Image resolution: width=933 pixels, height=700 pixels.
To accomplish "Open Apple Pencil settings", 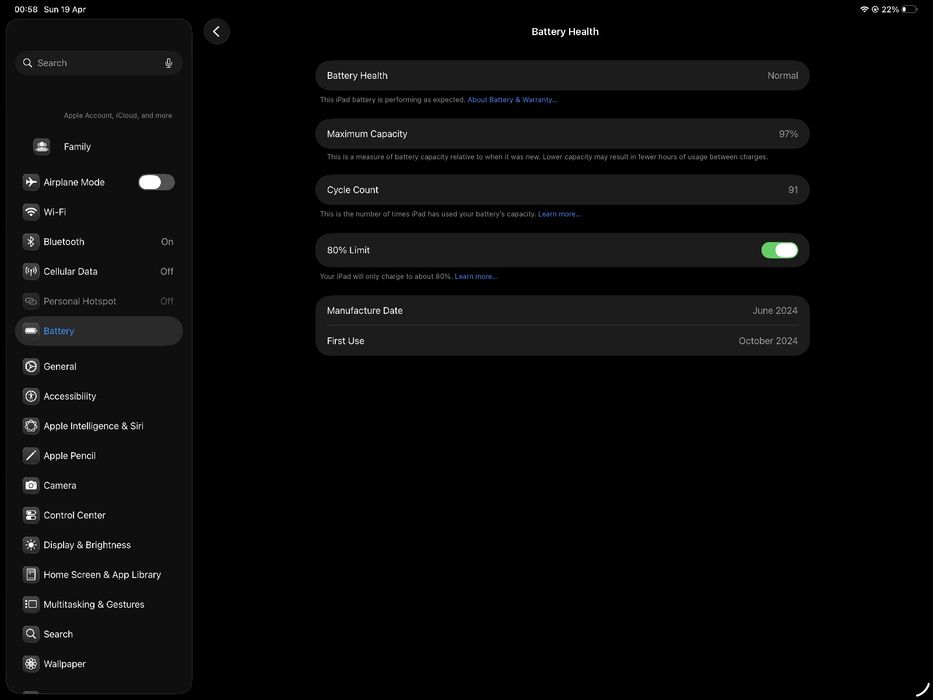I will pos(99,456).
